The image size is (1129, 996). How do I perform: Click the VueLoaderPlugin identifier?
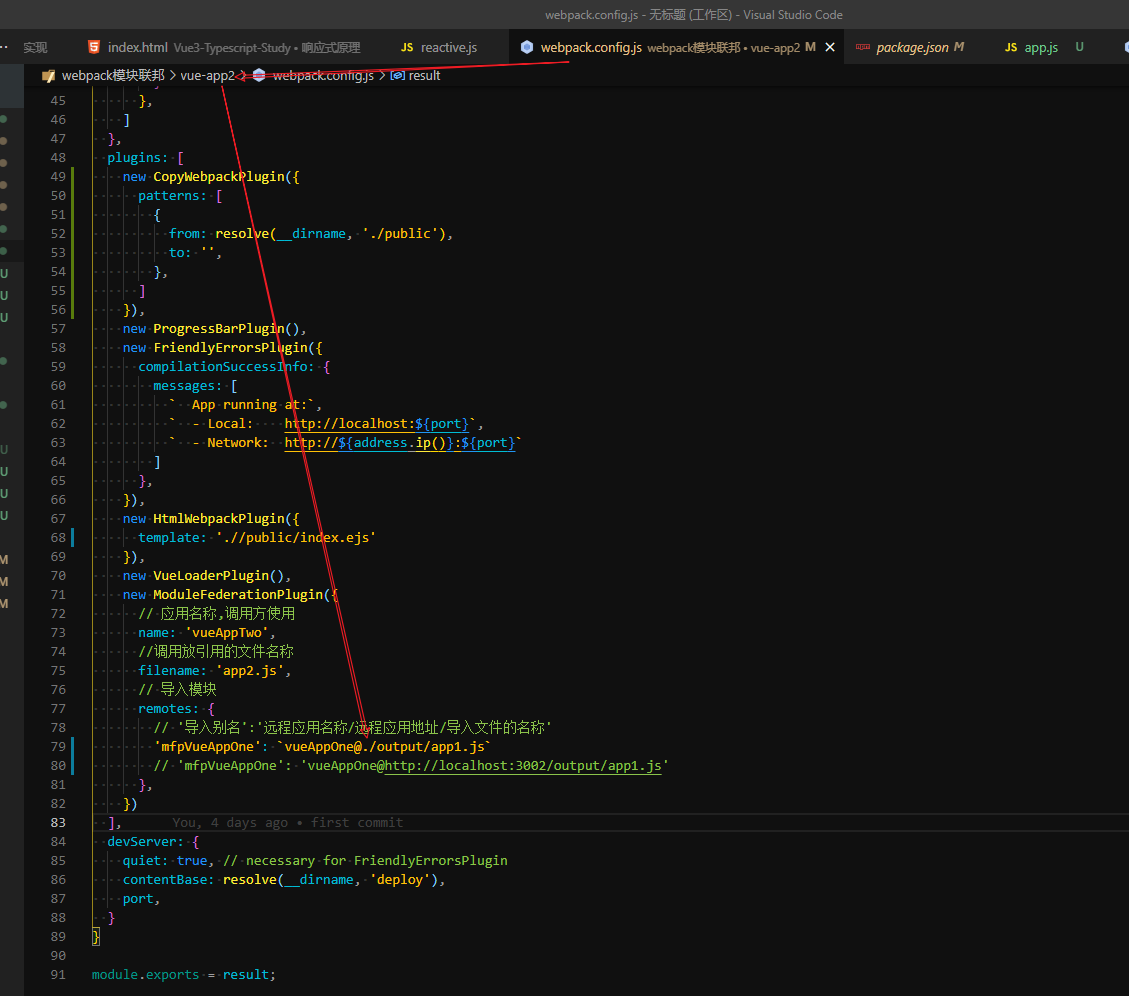[211, 575]
